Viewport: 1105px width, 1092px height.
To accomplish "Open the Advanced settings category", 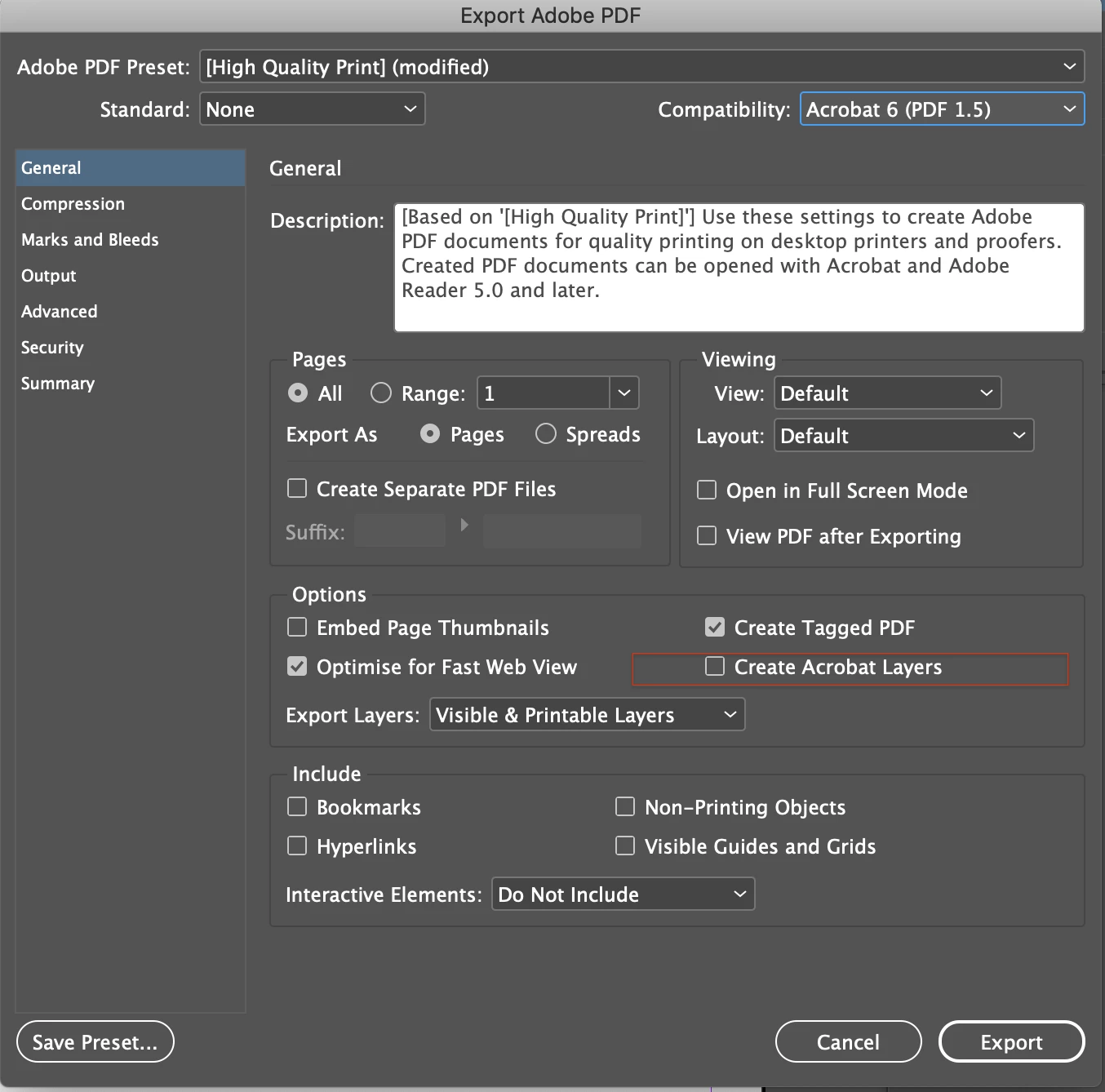I will coord(131,311).
